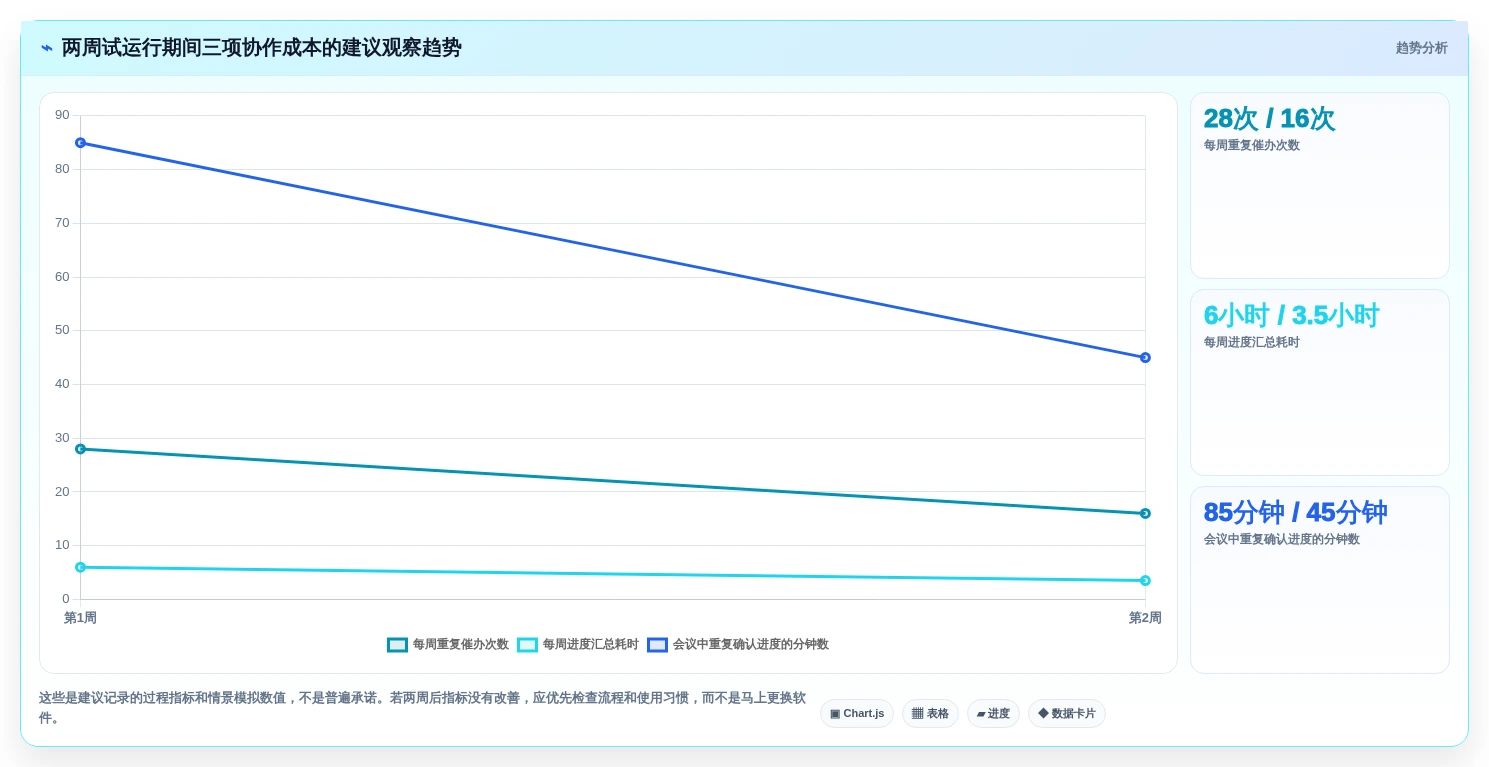Click the 趋势分析 label in the header
The width and height of the screenshot is (1489, 767).
pyautogui.click(x=1422, y=48)
